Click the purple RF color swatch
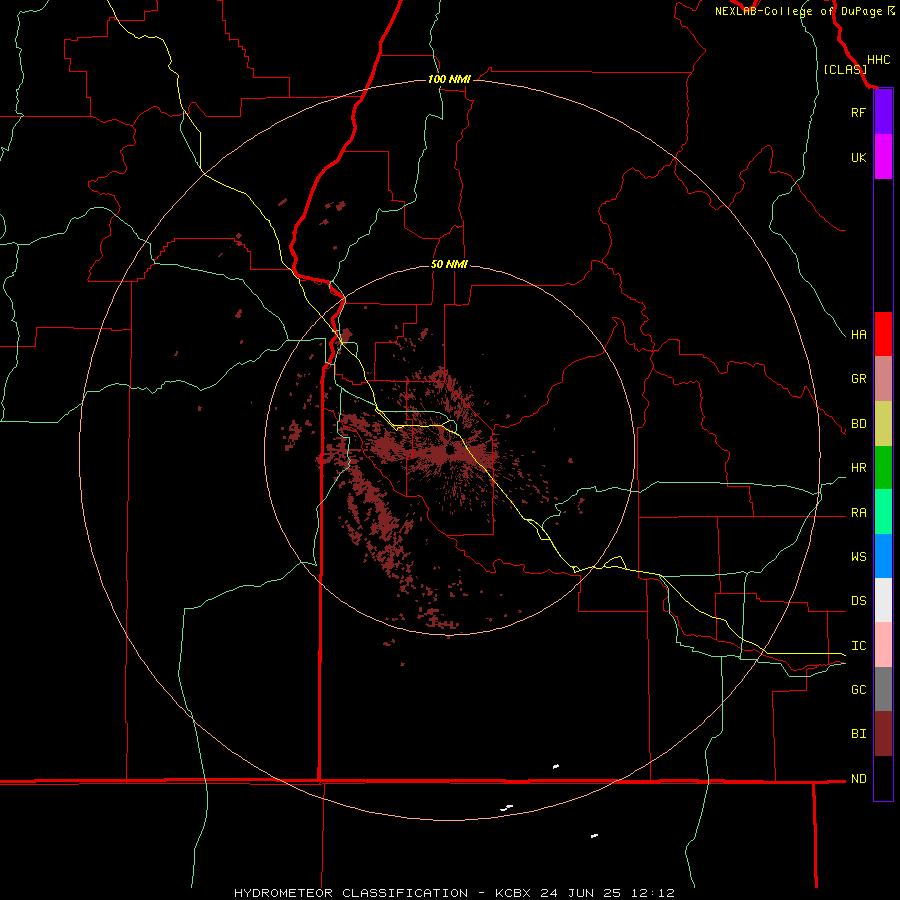 pyautogui.click(x=883, y=112)
